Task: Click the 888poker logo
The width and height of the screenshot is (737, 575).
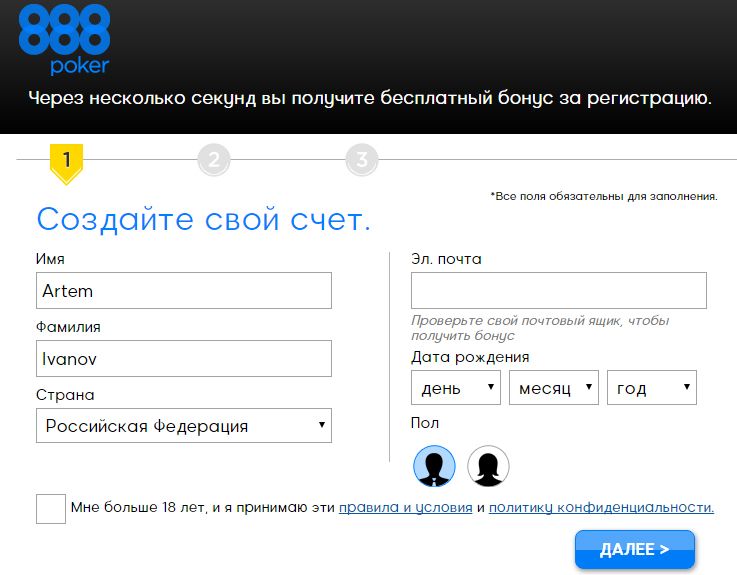Action: coord(64,38)
